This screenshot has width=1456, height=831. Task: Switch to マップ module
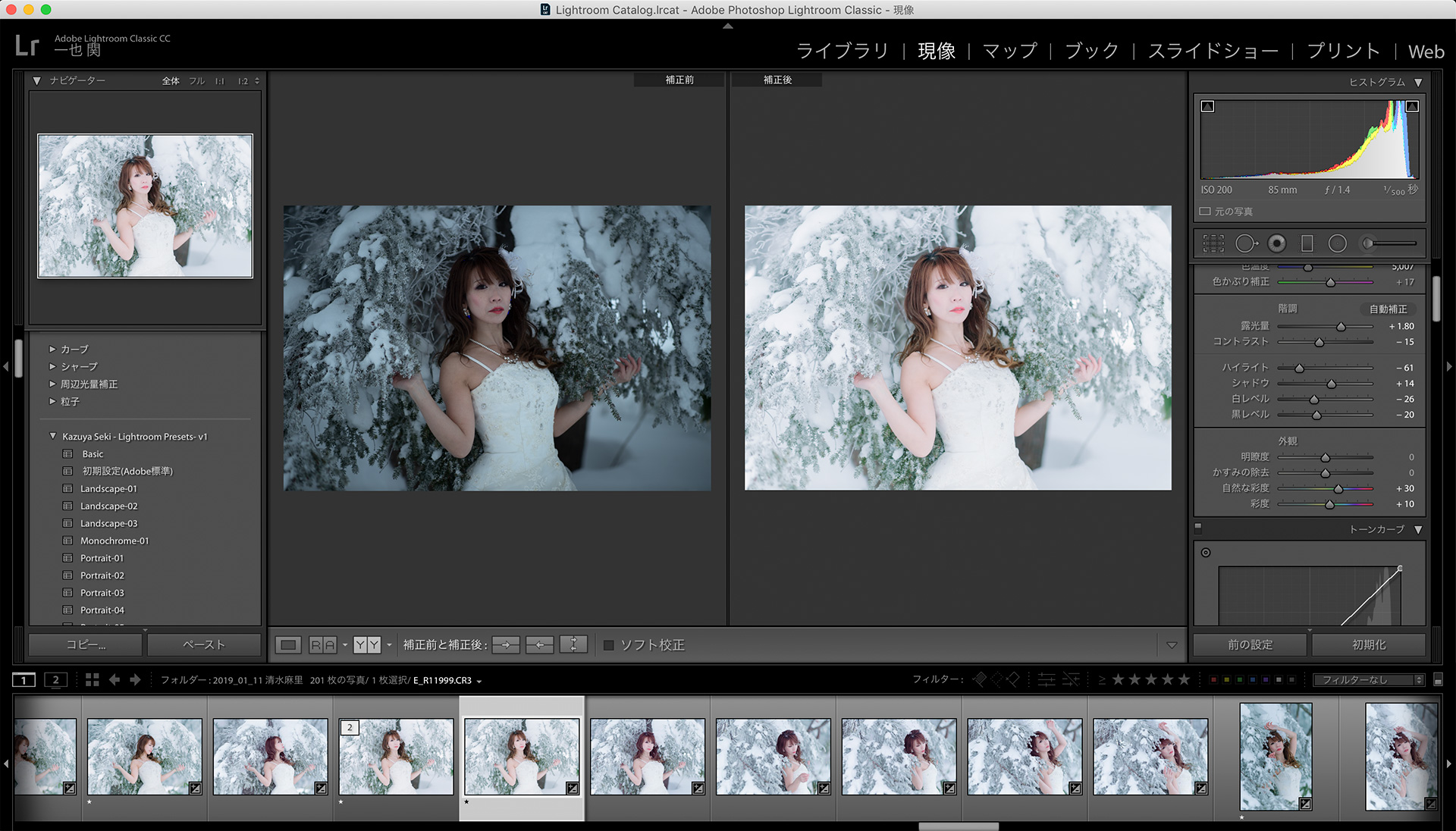coord(1009,51)
